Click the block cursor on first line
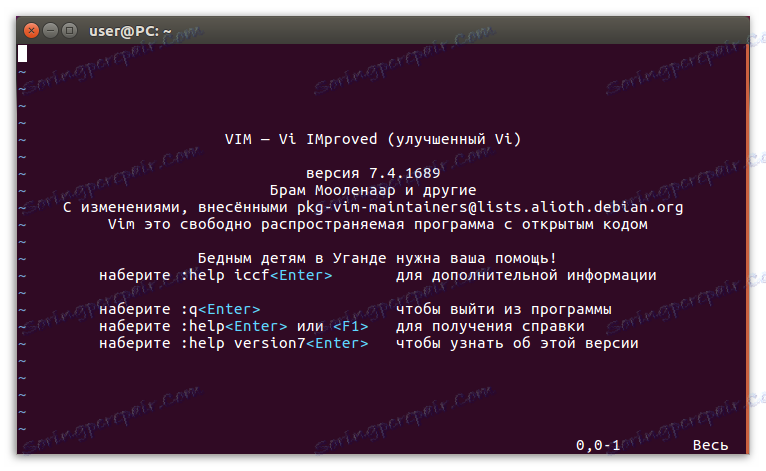Viewport: 766px width, 471px height. [22, 53]
